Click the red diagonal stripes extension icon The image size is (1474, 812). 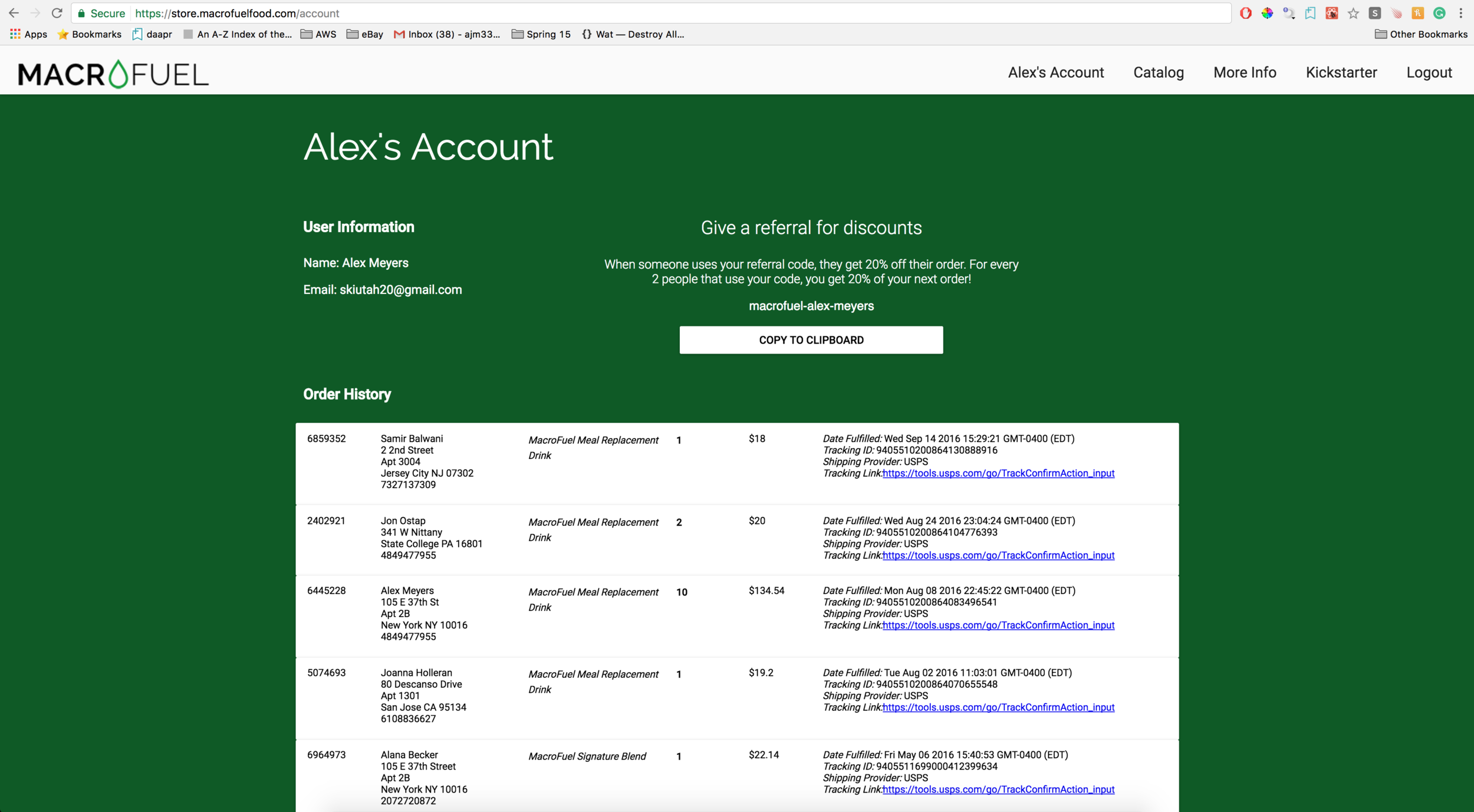[x=1396, y=13]
